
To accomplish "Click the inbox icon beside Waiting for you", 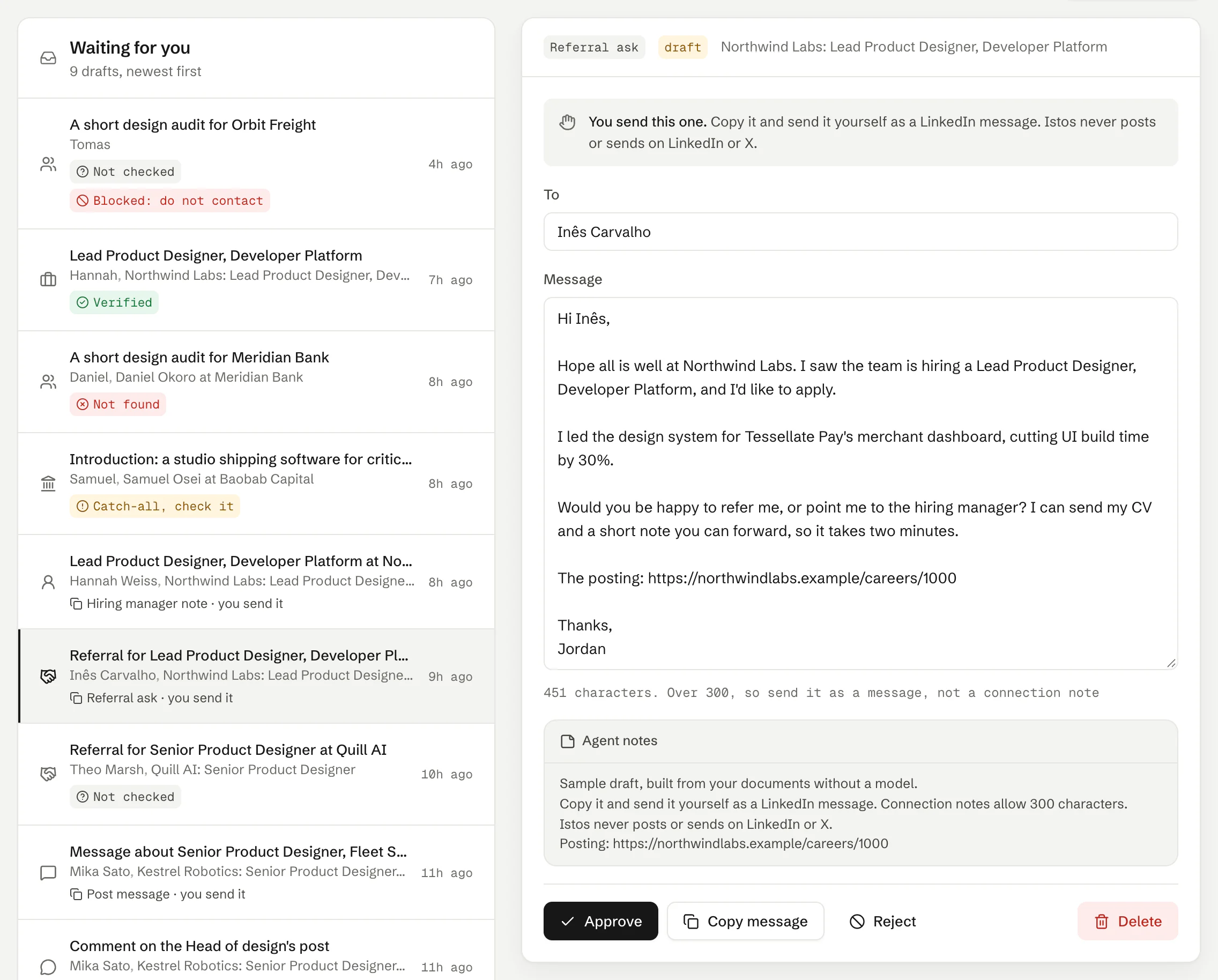I will tap(49, 58).
